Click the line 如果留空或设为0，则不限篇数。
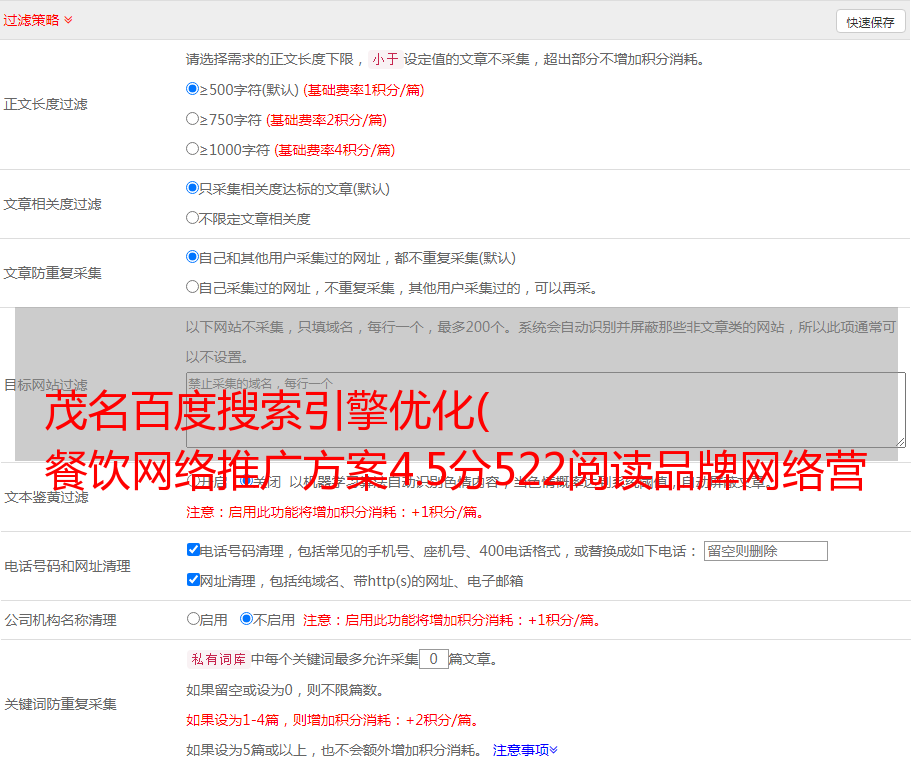912x768 pixels. [x=285, y=690]
